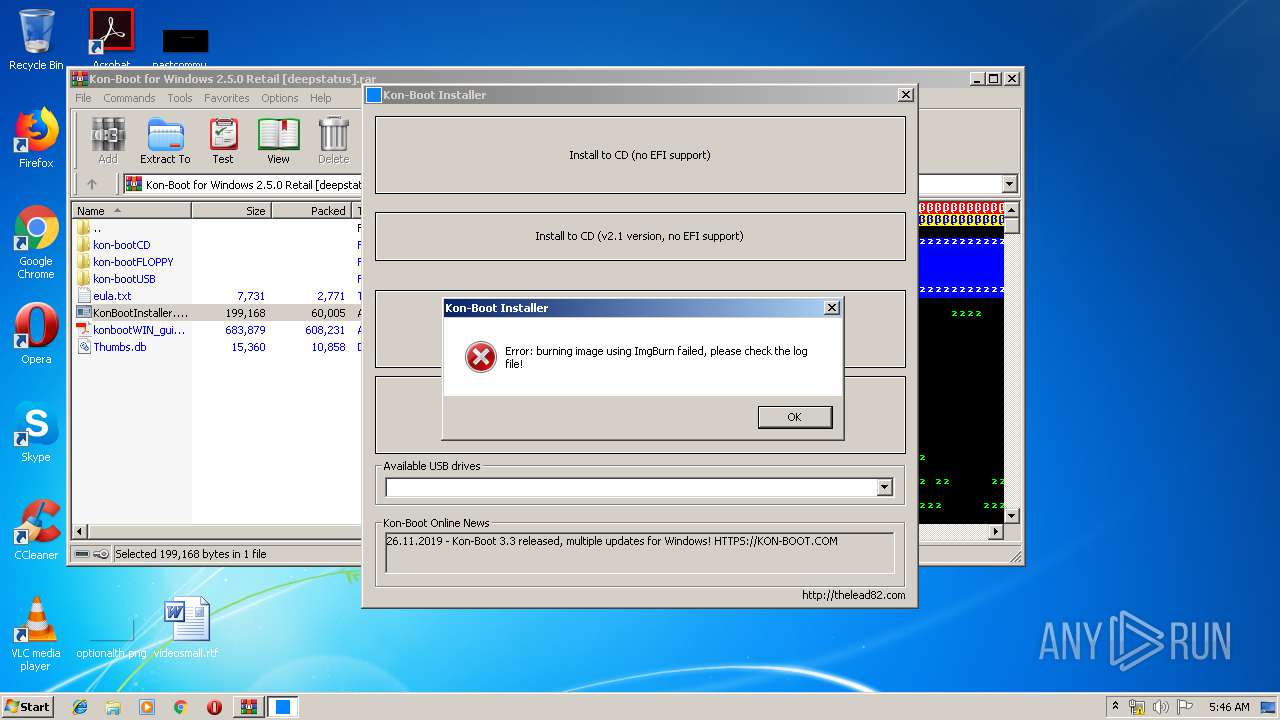Open Chrome from the taskbar

[180, 707]
